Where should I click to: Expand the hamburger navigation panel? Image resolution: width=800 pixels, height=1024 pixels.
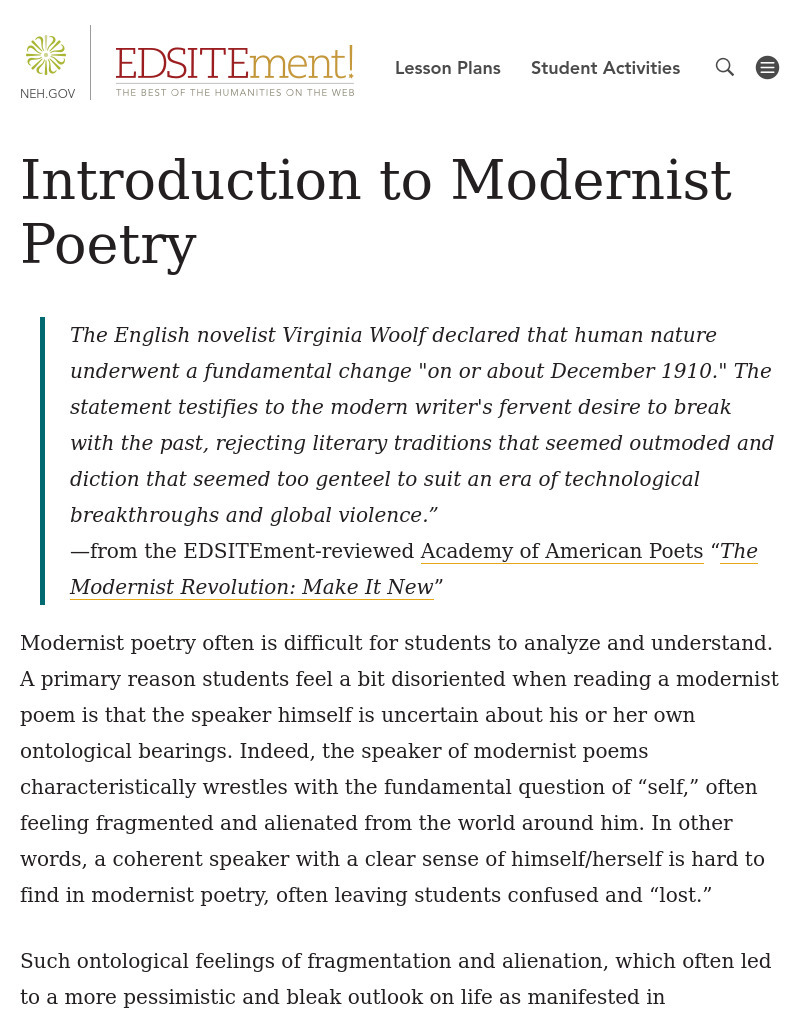767,67
